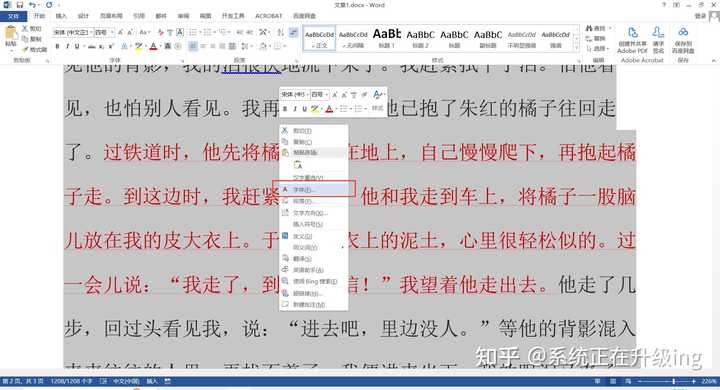Open mini toolbar font size dropdown
The width and height of the screenshot is (720, 390).
326,94
